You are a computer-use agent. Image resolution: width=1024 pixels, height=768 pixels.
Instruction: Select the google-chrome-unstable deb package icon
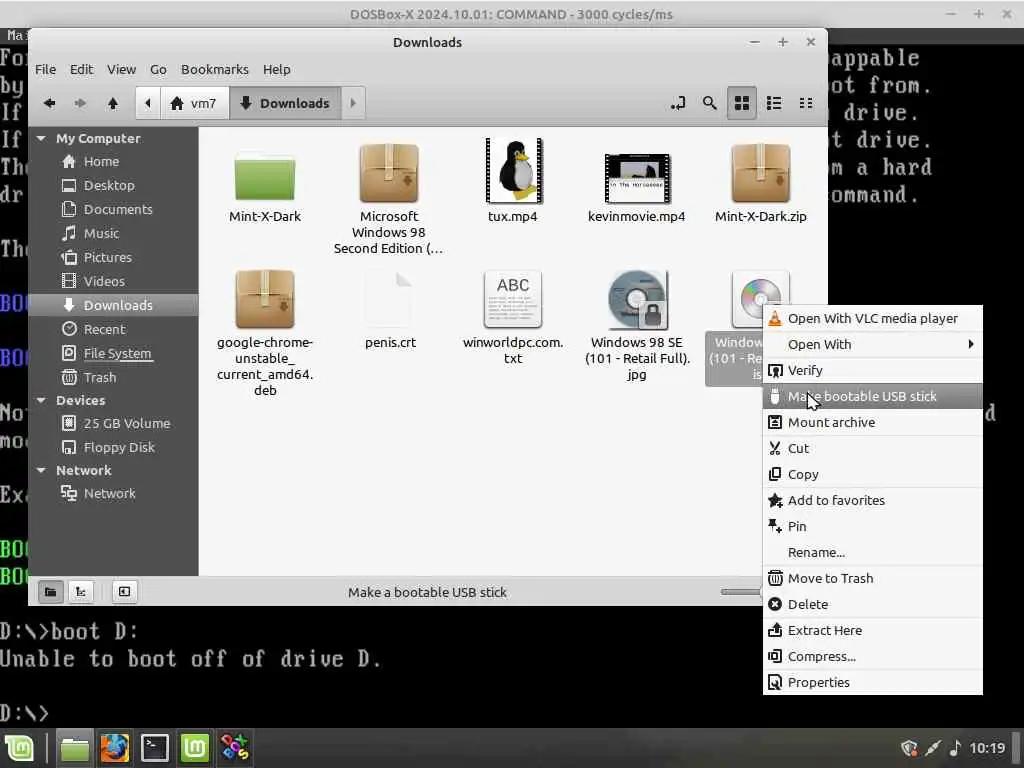click(x=264, y=299)
